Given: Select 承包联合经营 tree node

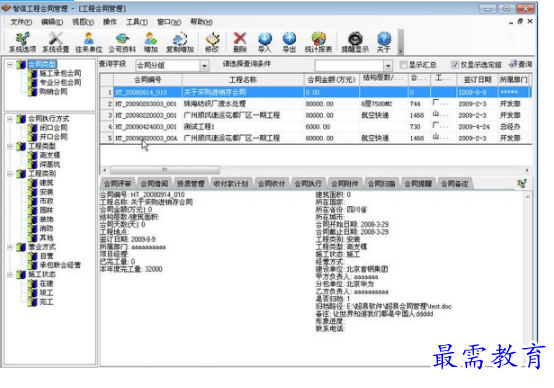Looking at the screenshot, I should click(x=60, y=265).
